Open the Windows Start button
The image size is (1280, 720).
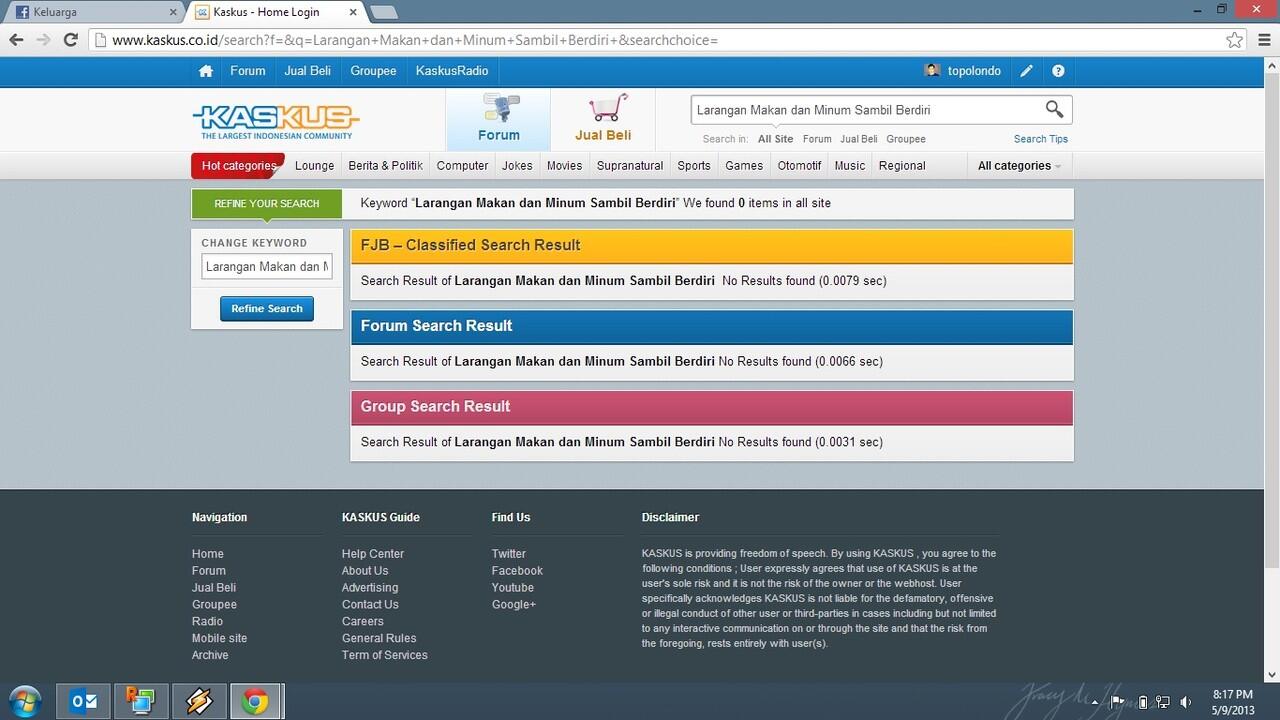coord(24,702)
